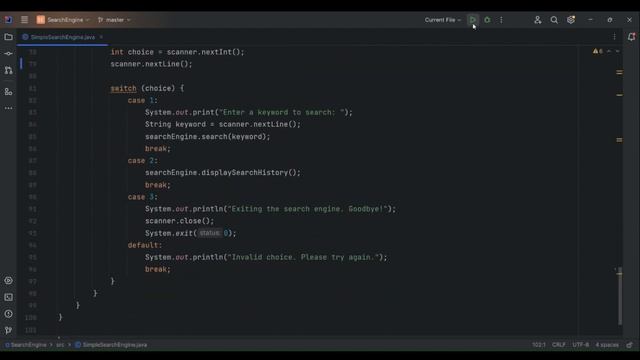The width and height of the screenshot is (640, 360).
Task: Toggle the read-only lock in the status bar
Action: point(629,345)
